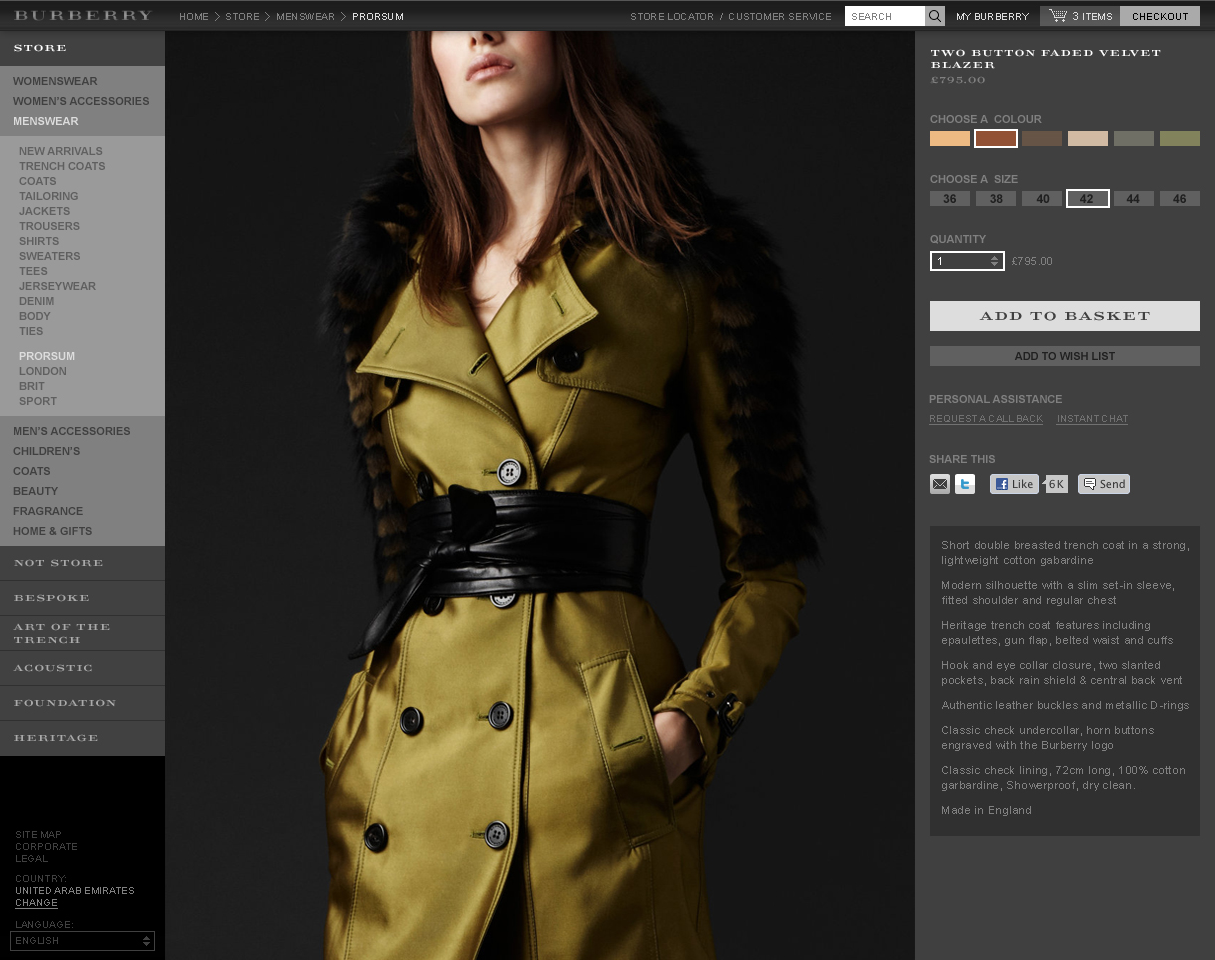Screen dimensions: 1215x960
Task: Select size 38
Action: click(996, 199)
